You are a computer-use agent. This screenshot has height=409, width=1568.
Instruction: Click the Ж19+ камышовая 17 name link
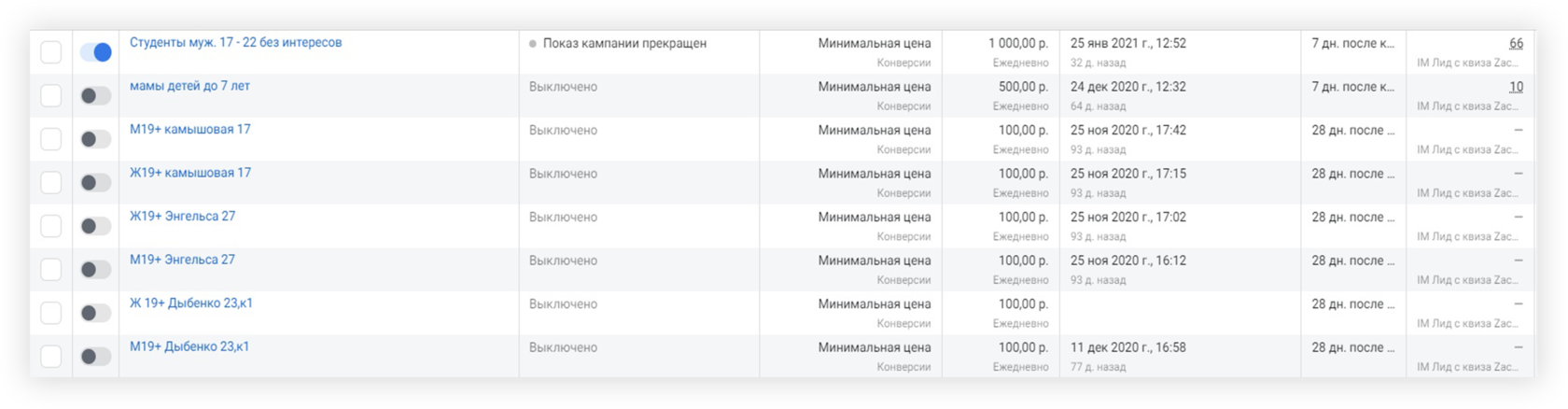pyautogui.click(x=189, y=173)
